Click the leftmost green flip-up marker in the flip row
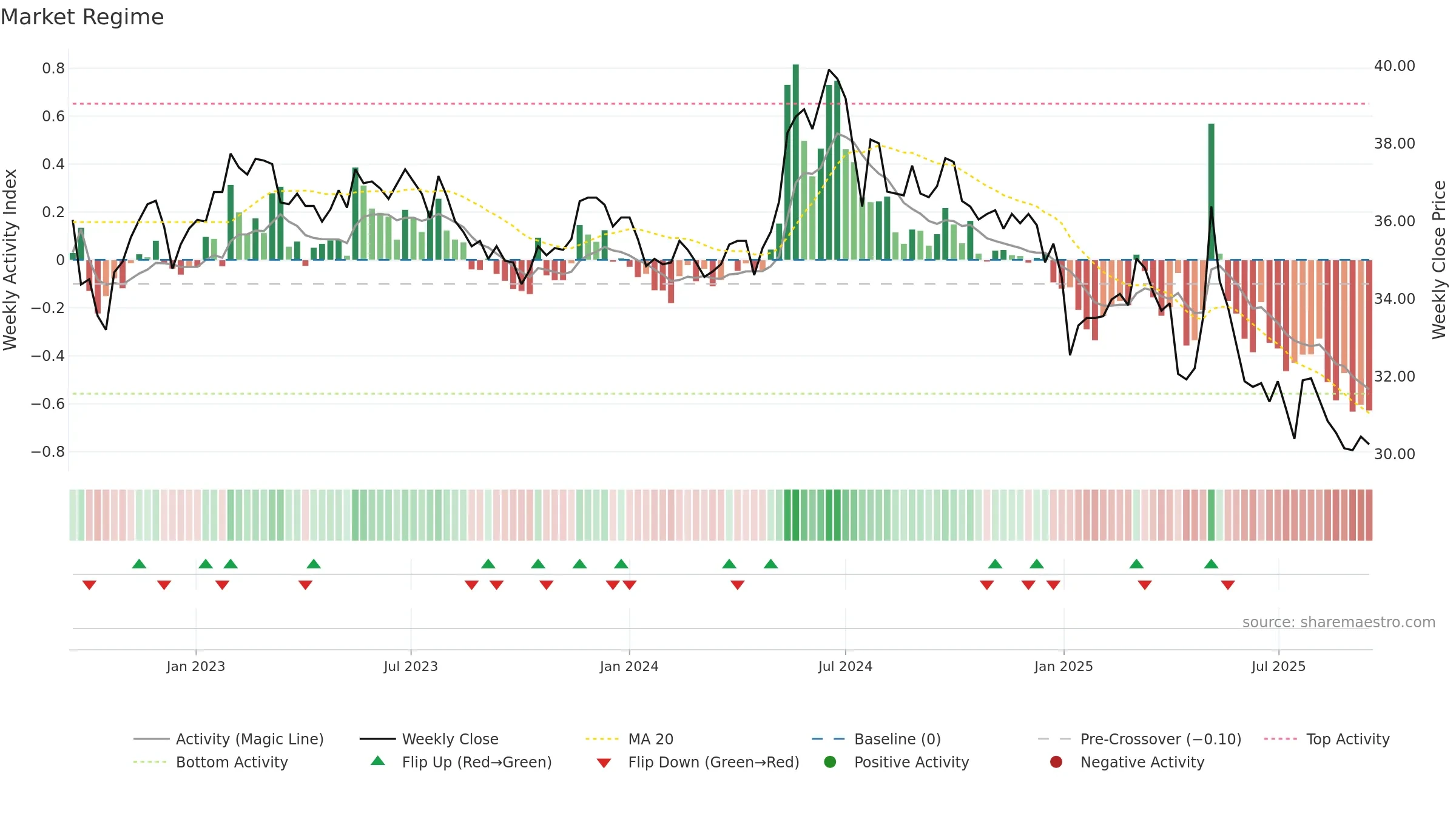1456x819 pixels. [139, 564]
